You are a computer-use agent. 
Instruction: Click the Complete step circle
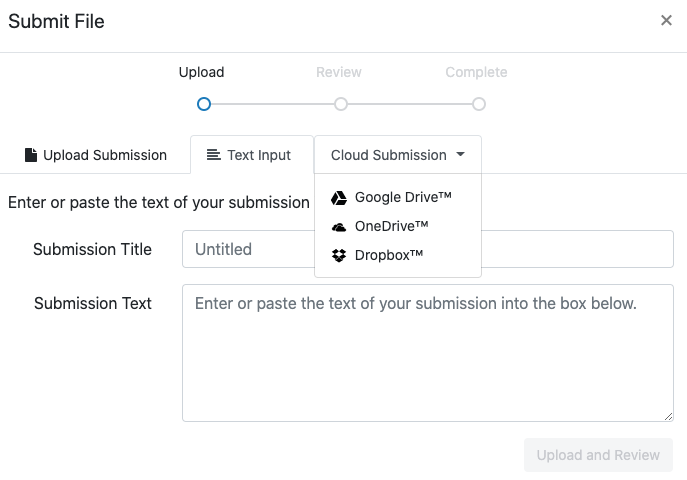pos(479,104)
